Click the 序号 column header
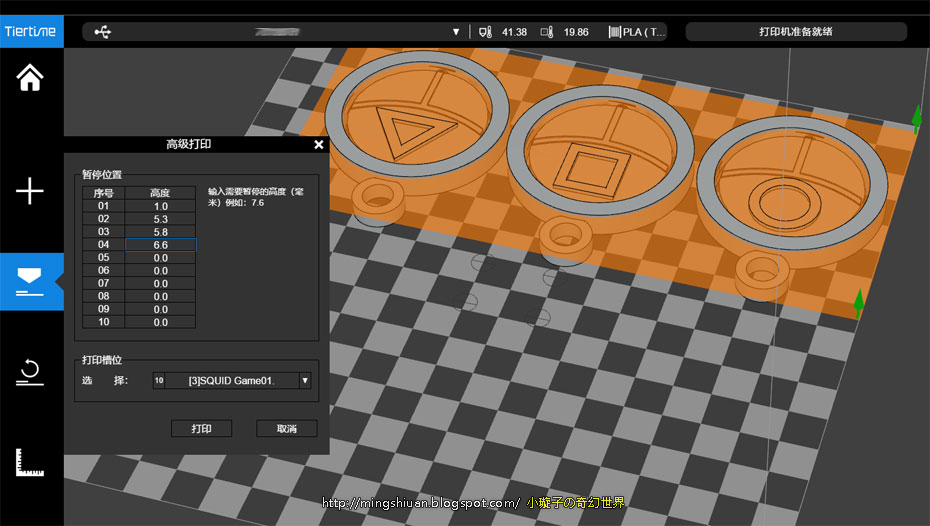Screen dimensions: 930x526 pyautogui.click(x=103, y=193)
